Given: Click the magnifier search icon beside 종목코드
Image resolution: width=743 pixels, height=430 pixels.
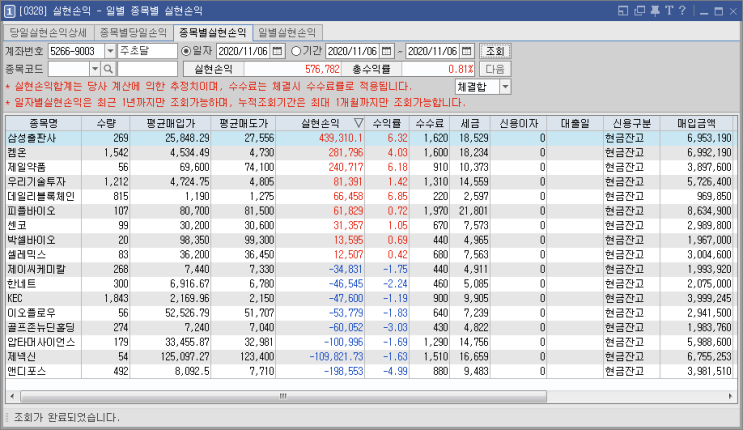Looking at the screenshot, I should click(108, 69).
